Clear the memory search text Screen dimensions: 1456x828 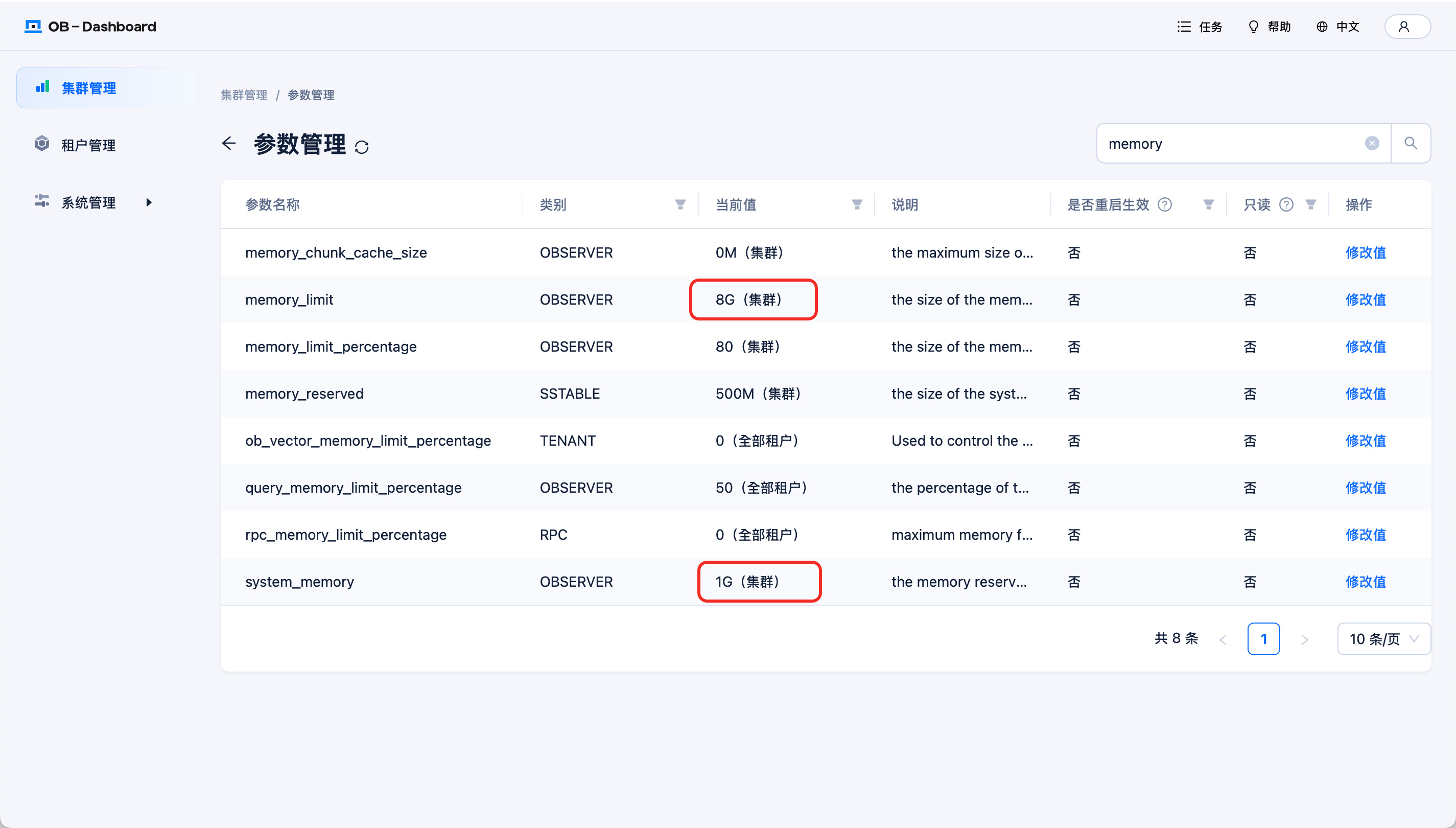[1372, 143]
